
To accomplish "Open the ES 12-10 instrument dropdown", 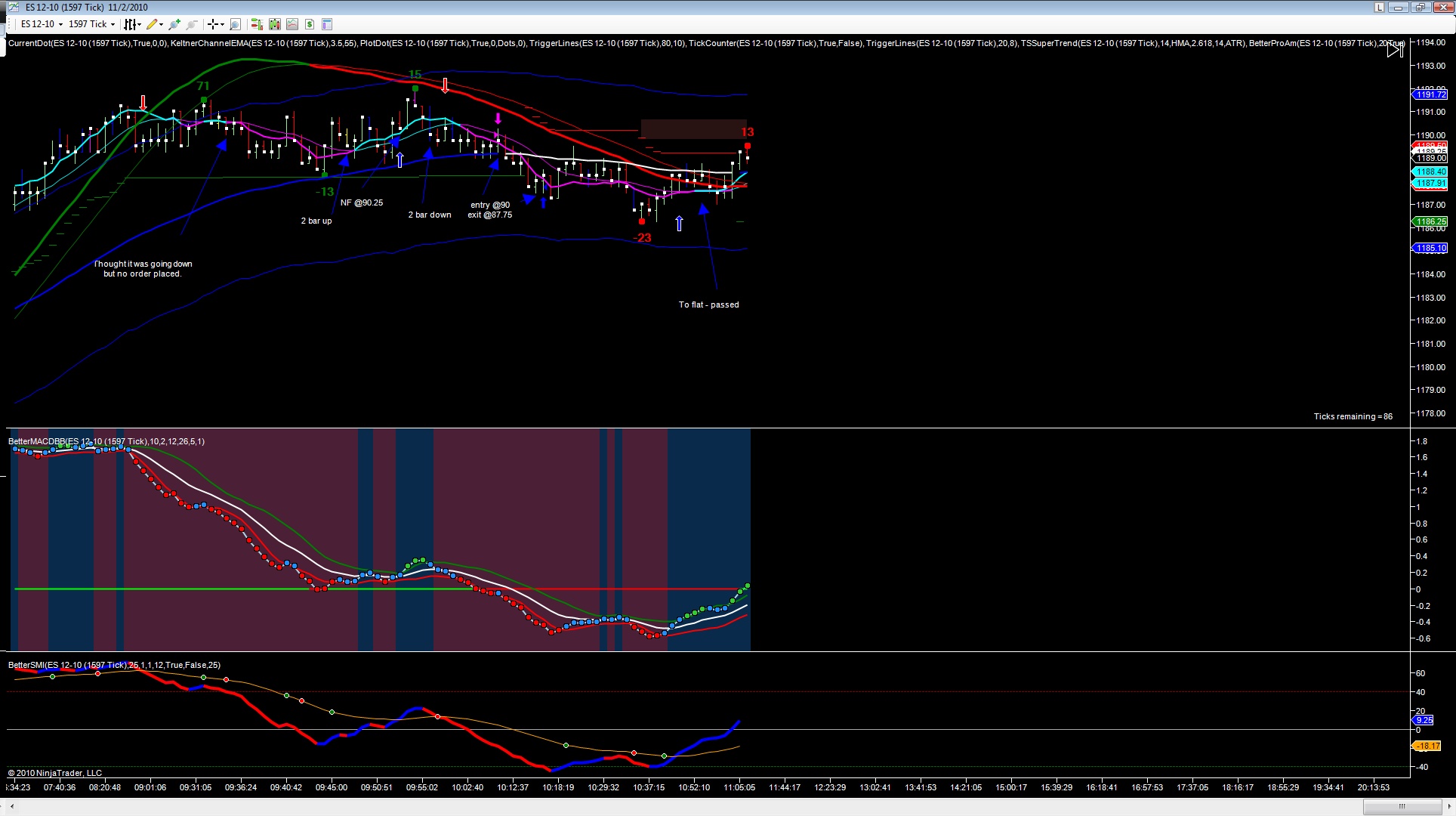I will point(42,24).
